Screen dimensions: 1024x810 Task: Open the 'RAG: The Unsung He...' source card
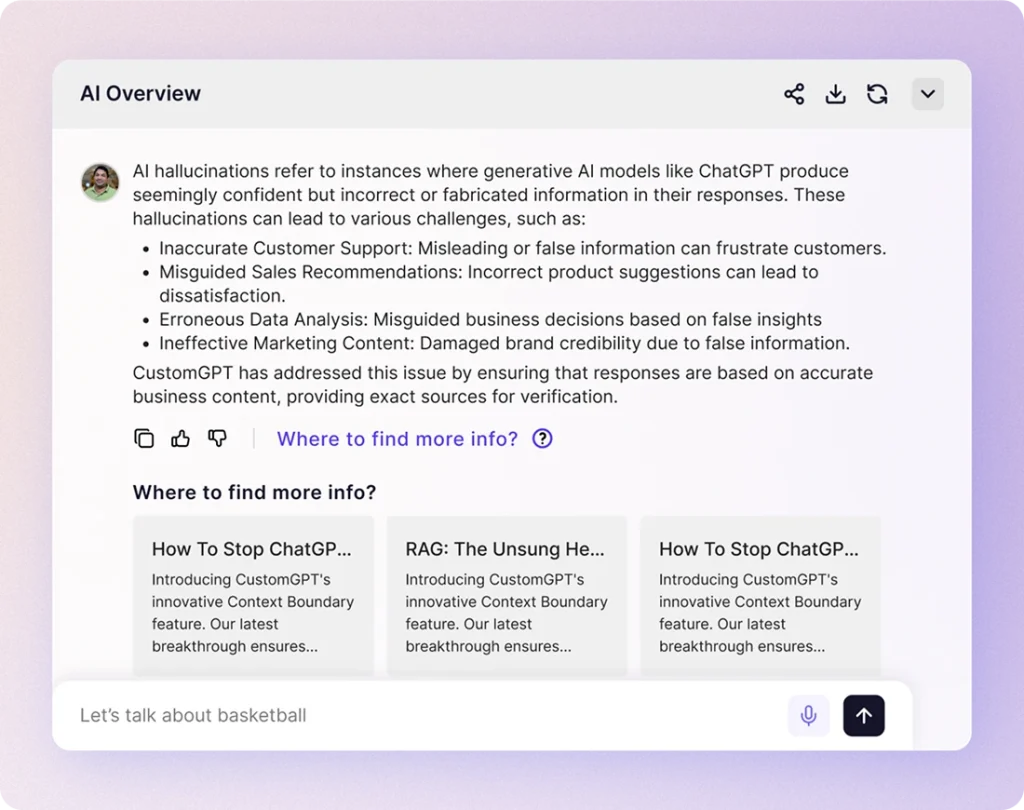click(x=507, y=596)
